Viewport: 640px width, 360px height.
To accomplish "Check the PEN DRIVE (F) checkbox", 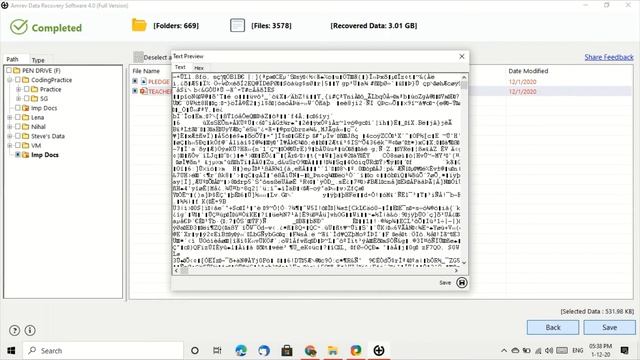I will tap(9, 71).
